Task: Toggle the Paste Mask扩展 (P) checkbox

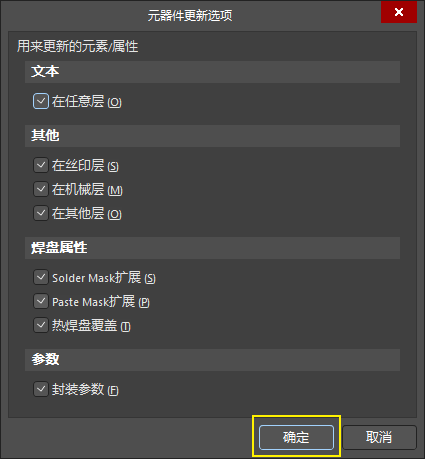Action: 41,301
